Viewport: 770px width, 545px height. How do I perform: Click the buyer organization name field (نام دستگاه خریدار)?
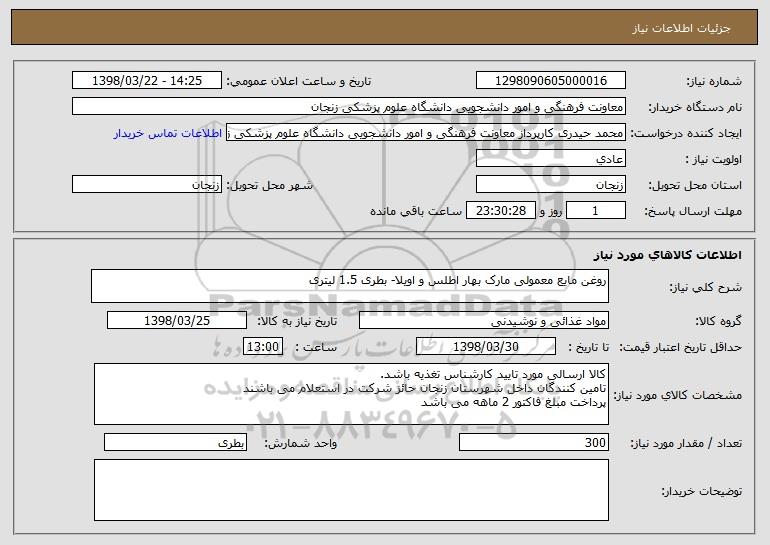click(x=349, y=107)
